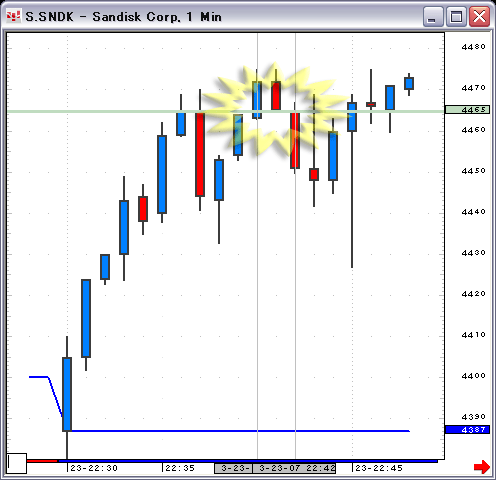Minimize the Sandisk chart window

(x=433, y=16)
